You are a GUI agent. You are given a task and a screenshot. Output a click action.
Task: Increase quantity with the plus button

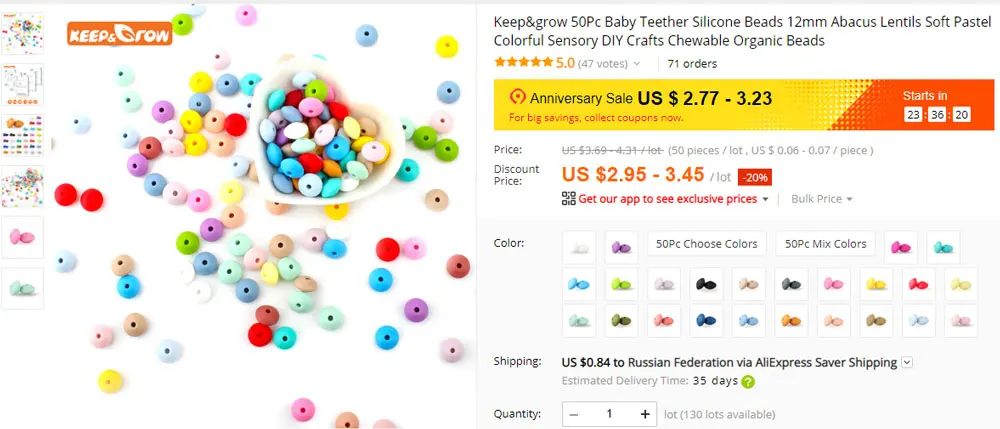(x=645, y=414)
